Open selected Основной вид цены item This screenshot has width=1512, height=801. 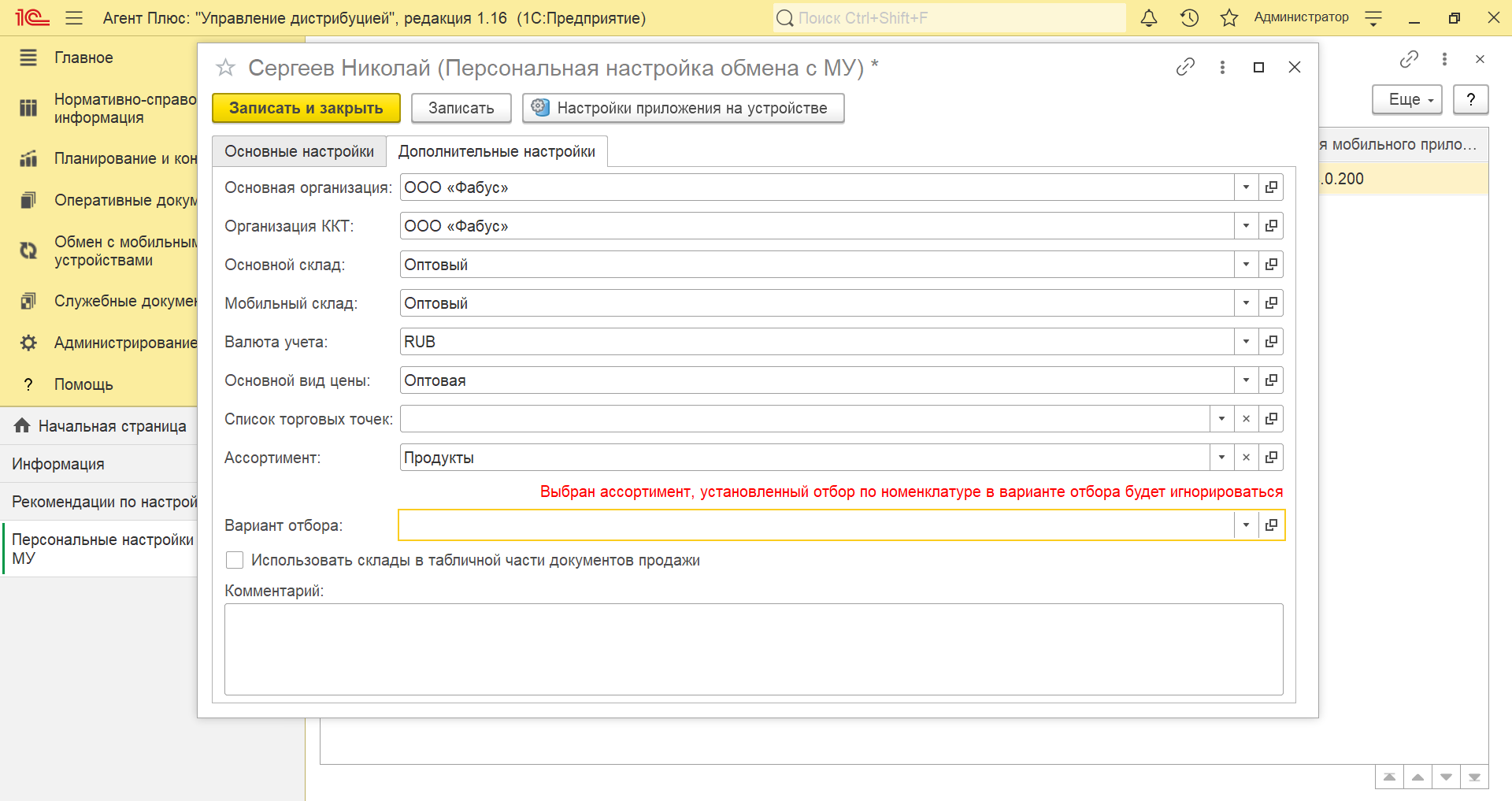coord(1271,380)
